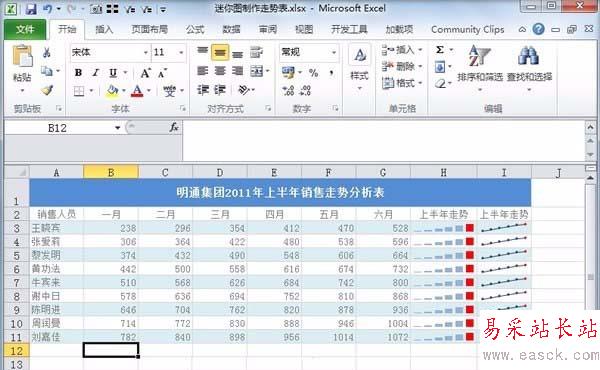The image size is (600, 370).
Task: Click the vertical scrollbar thumb
Action: (590, 277)
